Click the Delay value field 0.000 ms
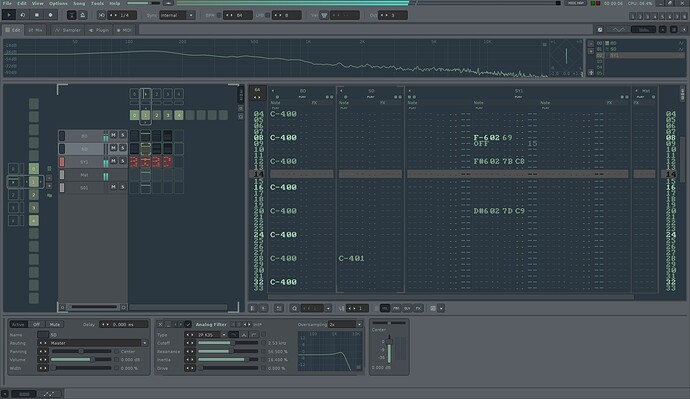 pos(123,324)
